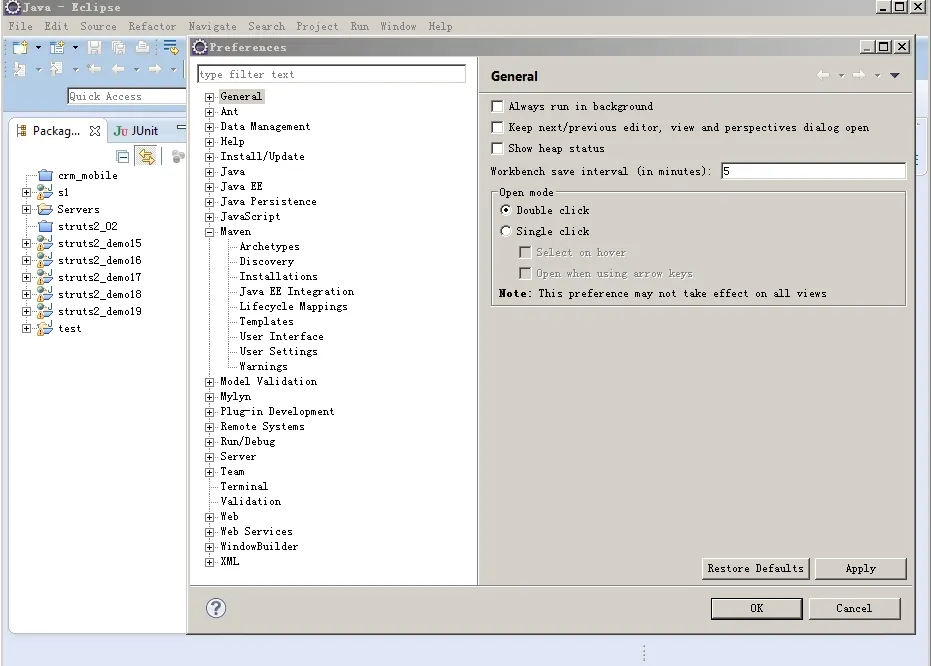Click the Next Annotation icon
Screen dimensions: 931x666
tap(20, 69)
